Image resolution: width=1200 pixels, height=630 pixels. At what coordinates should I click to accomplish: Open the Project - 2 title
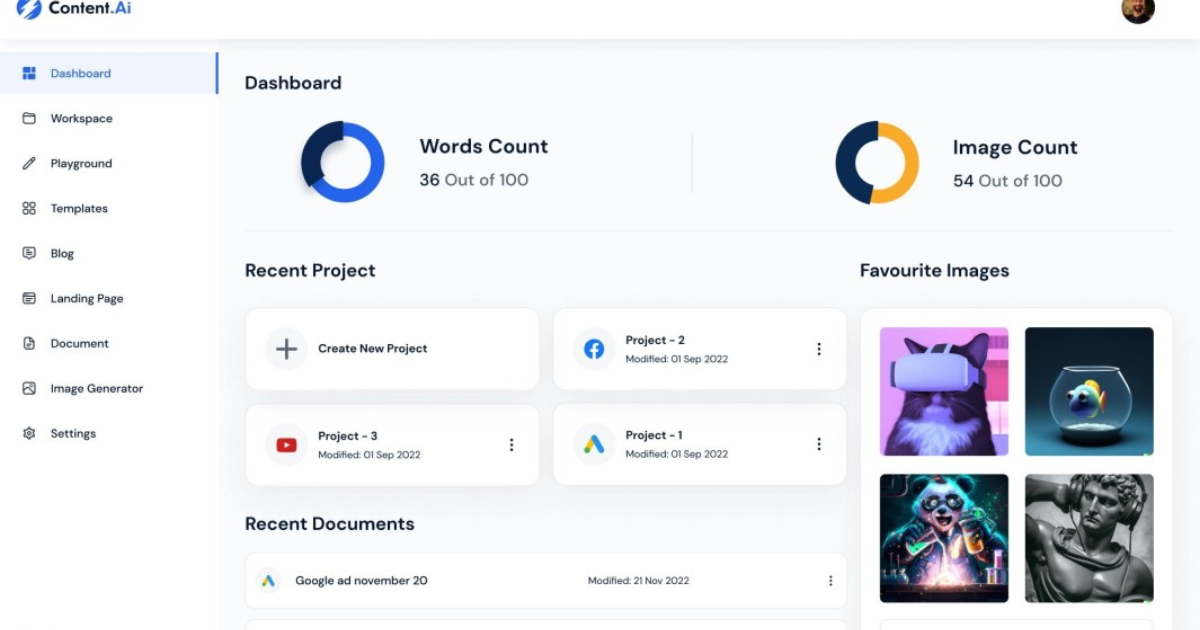pos(655,340)
